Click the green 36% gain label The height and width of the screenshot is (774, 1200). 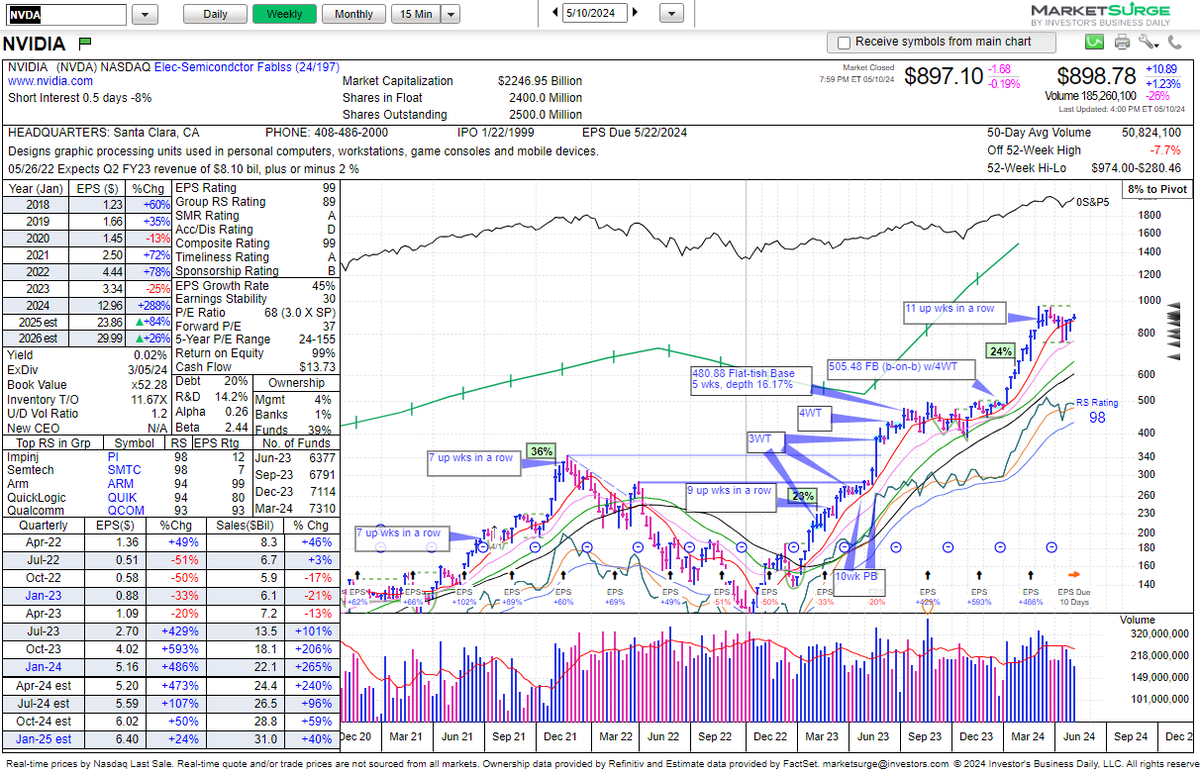541,450
